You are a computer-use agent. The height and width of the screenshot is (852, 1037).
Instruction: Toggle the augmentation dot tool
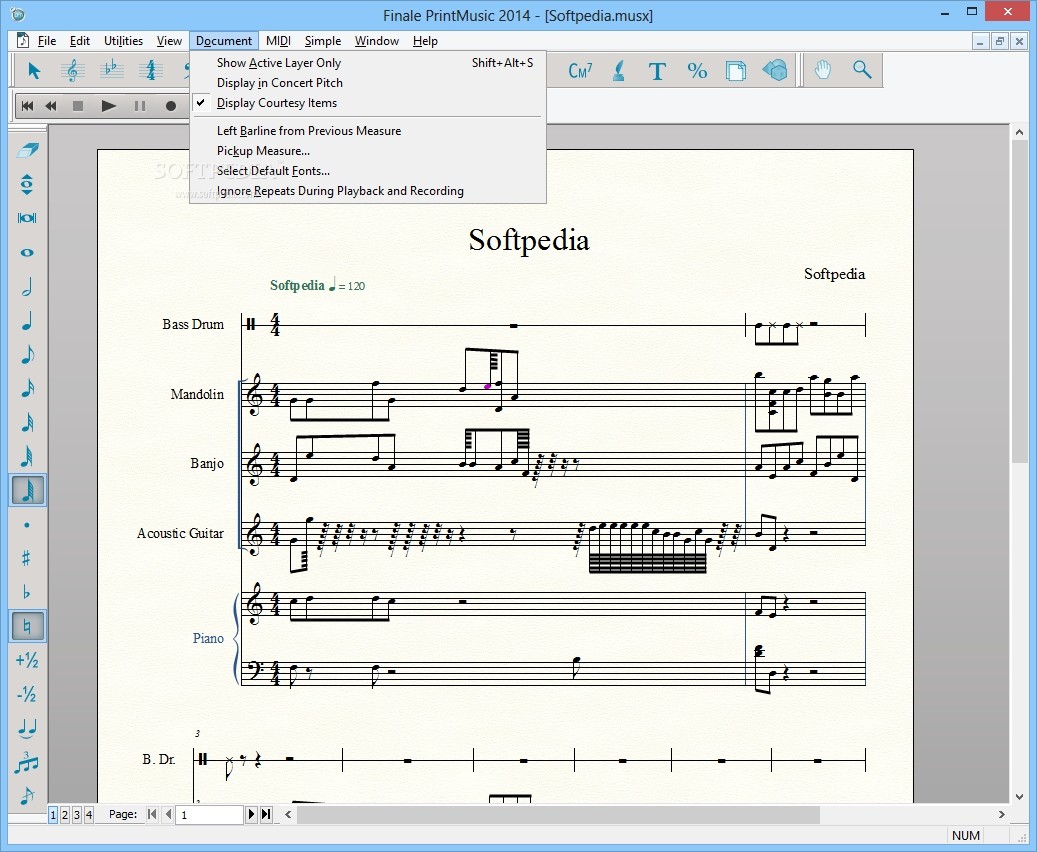pos(27,525)
